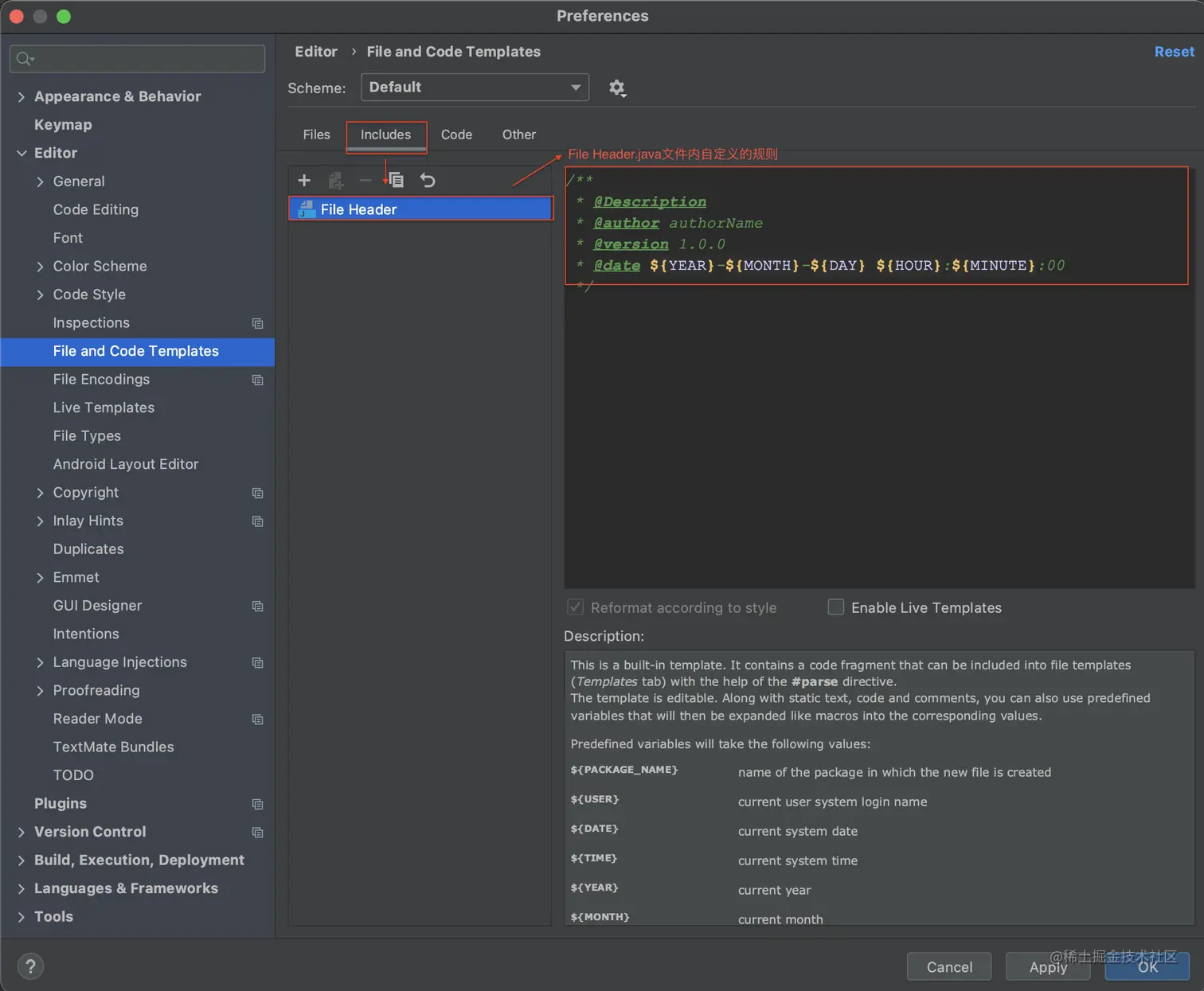Open Duplicates settings
The image size is (1204, 991).
(88, 549)
